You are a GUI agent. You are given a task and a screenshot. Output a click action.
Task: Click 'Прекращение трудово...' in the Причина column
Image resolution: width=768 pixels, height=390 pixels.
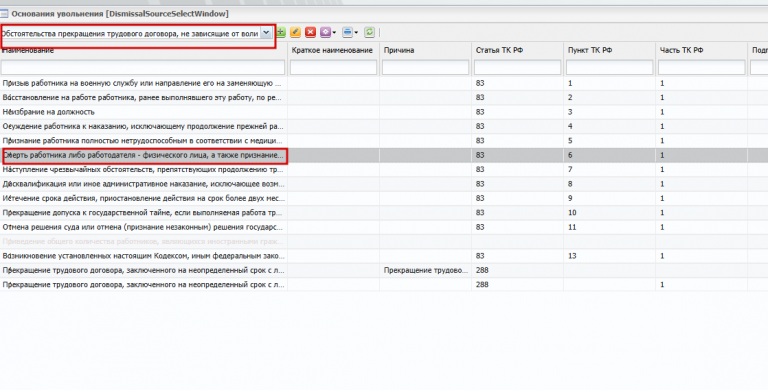click(x=425, y=270)
